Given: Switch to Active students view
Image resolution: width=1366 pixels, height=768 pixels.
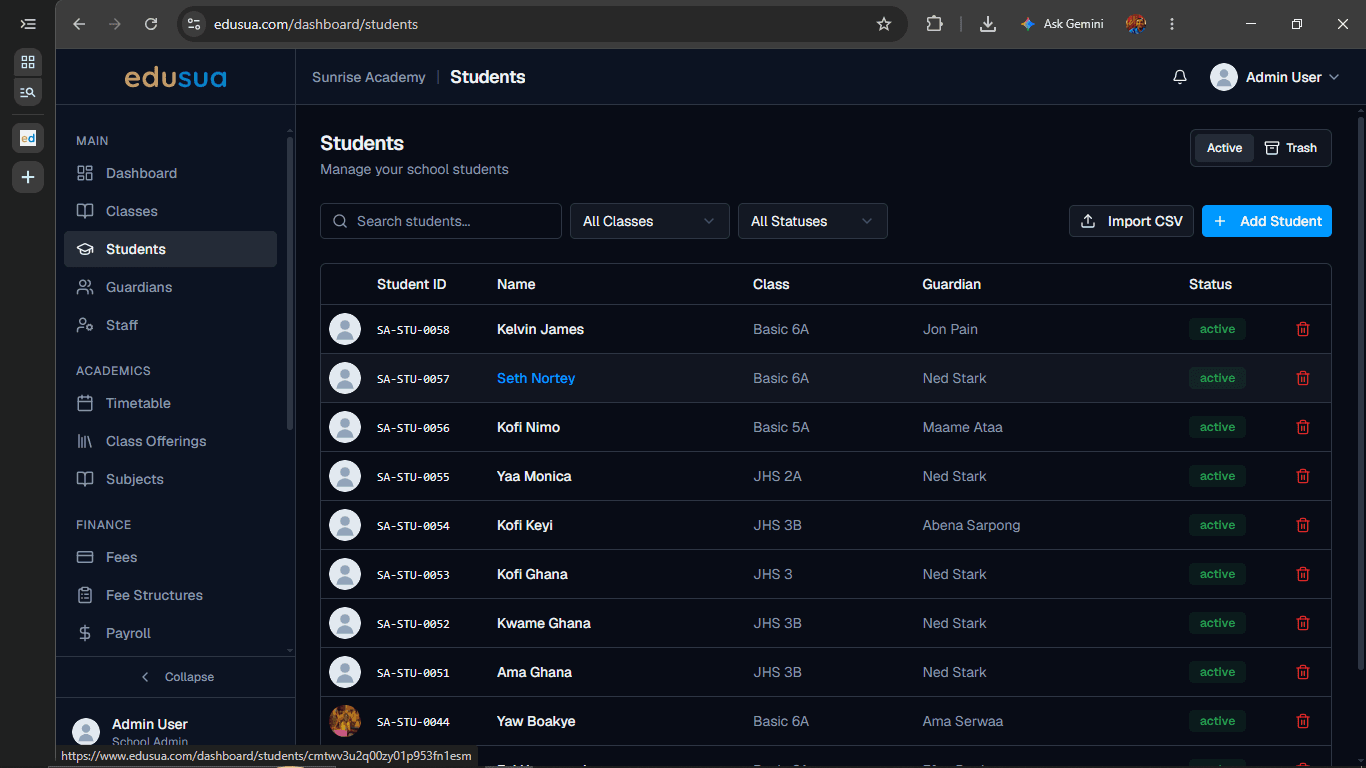Looking at the screenshot, I should pos(1224,148).
